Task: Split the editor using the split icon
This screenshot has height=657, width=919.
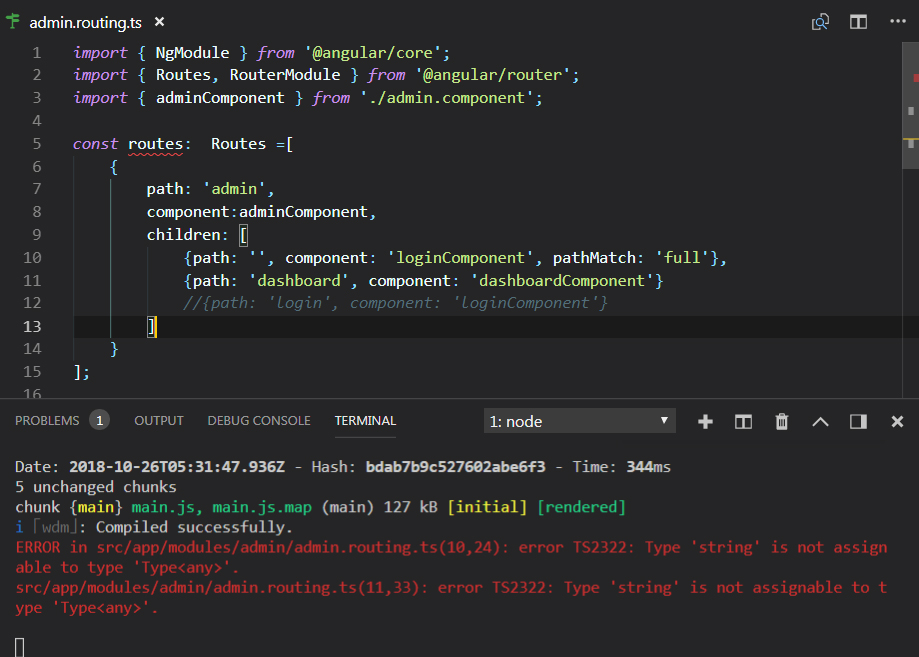Action: [857, 21]
